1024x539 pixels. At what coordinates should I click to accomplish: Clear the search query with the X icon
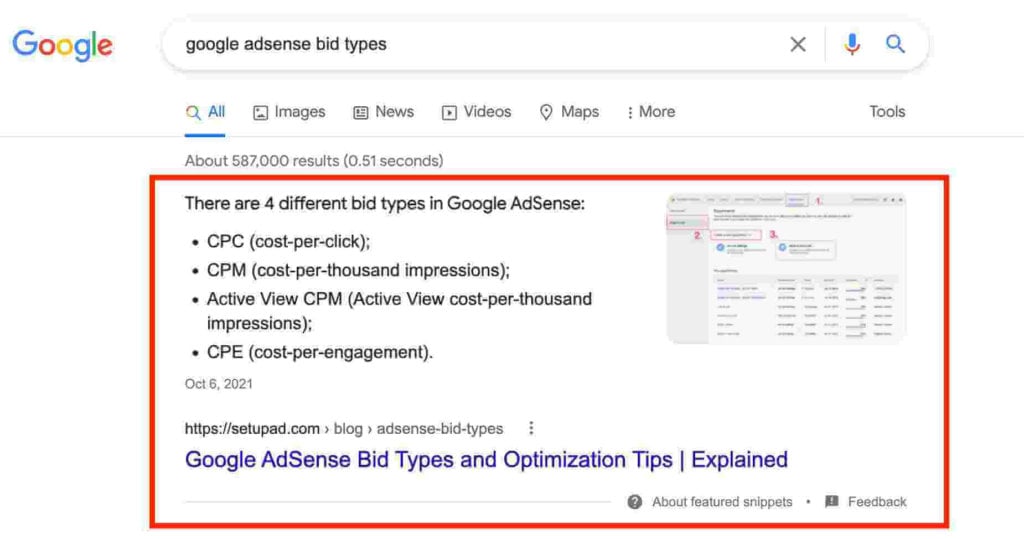click(797, 44)
